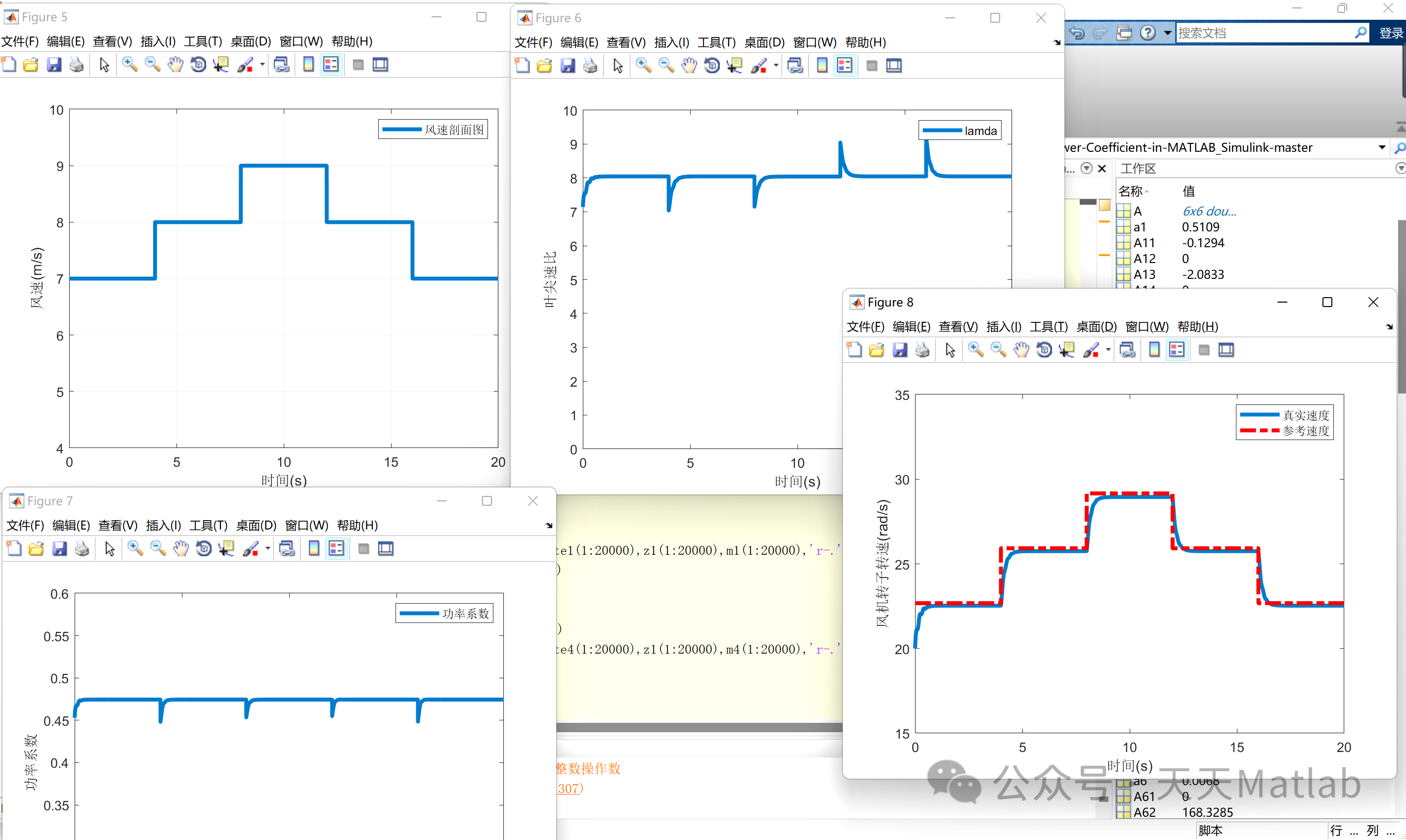The image size is (1406, 840).
Task: Open Brush color dropdown in Figure 7
Action: pyautogui.click(x=268, y=548)
